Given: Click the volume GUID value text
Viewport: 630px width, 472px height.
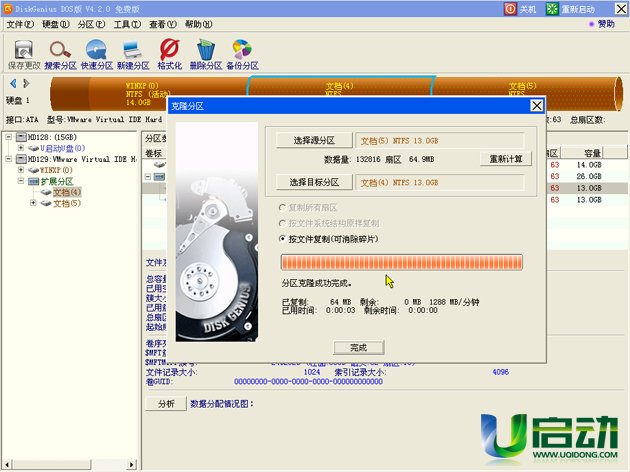Looking at the screenshot, I should [x=308, y=381].
